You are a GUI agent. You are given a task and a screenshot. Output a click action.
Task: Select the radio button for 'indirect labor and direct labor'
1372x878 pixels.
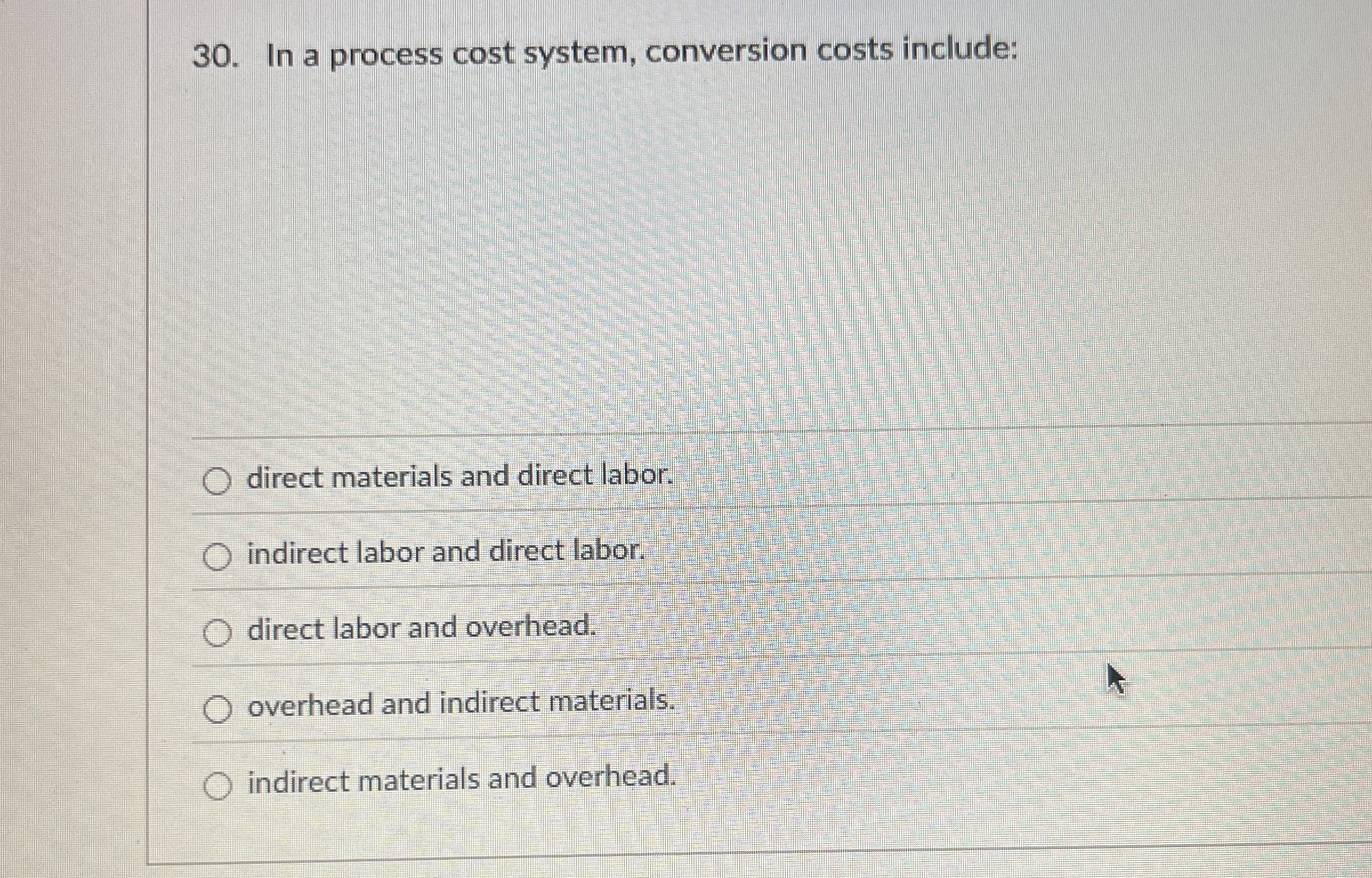(x=217, y=555)
